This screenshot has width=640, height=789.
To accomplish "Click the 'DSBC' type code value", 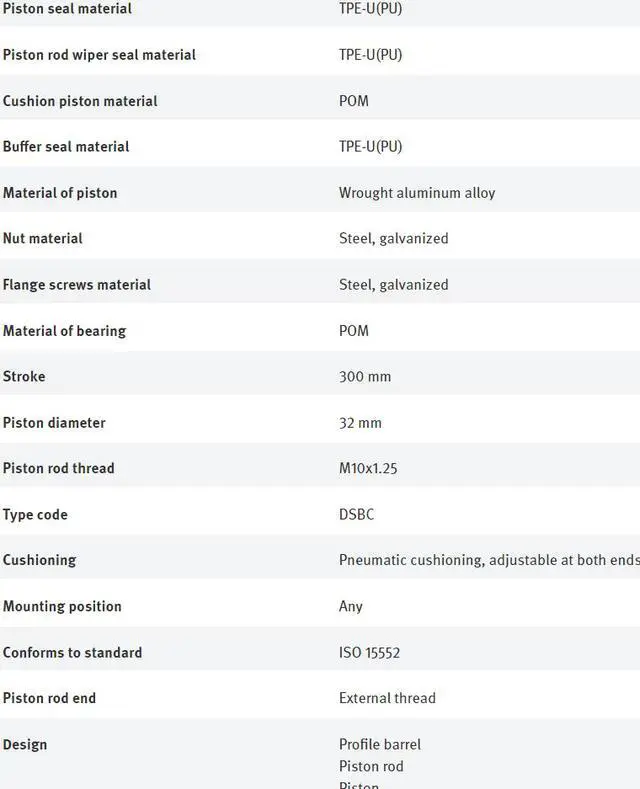I will pyautogui.click(x=356, y=515).
